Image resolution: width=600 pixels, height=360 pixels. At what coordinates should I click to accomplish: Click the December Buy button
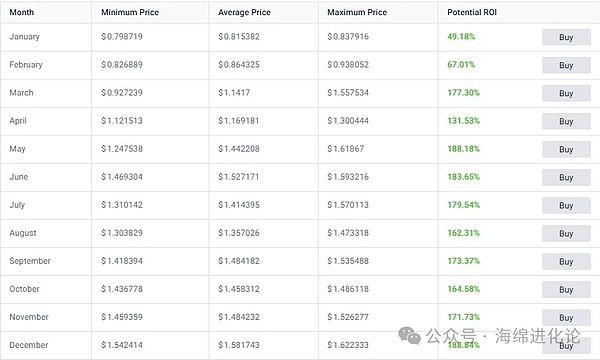tap(566, 345)
